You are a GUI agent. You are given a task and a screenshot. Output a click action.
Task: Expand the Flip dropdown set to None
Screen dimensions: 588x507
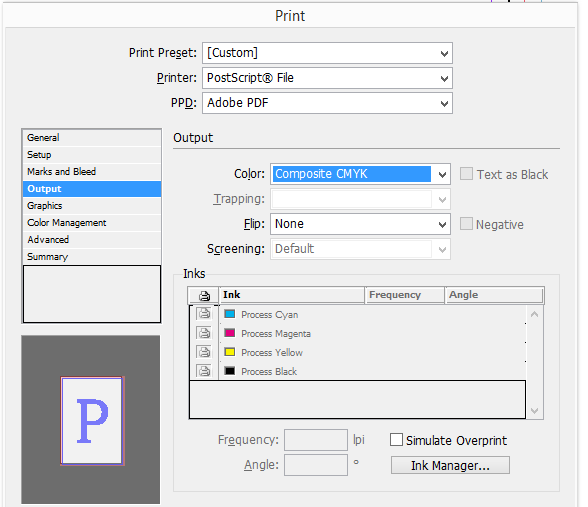[x=360, y=224]
